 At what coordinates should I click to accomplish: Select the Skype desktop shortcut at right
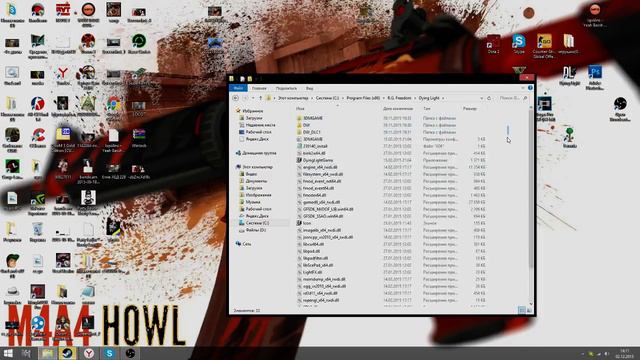[519, 44]
